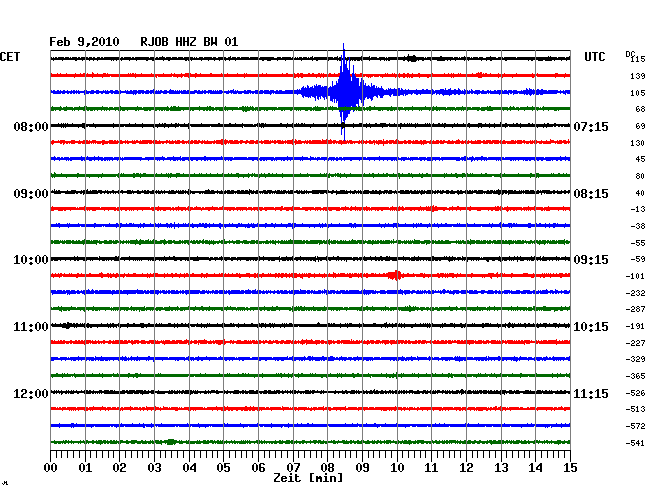Click the DC offset value 105
This screenshot has width=650, height=494.
point(638,93)
